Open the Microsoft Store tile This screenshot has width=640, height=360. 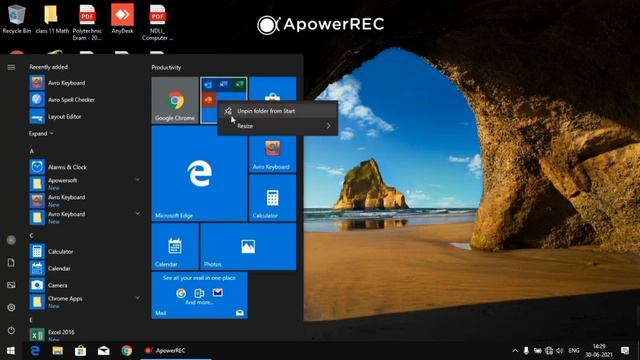(x=273, y=89)
